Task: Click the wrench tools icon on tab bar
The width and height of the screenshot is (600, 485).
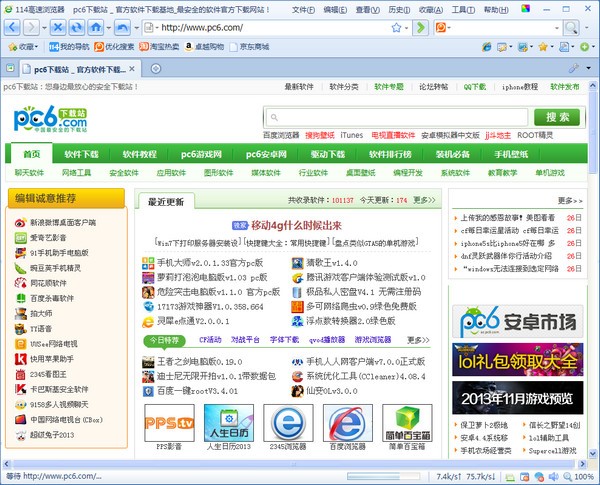Action: tap(573, 68)
